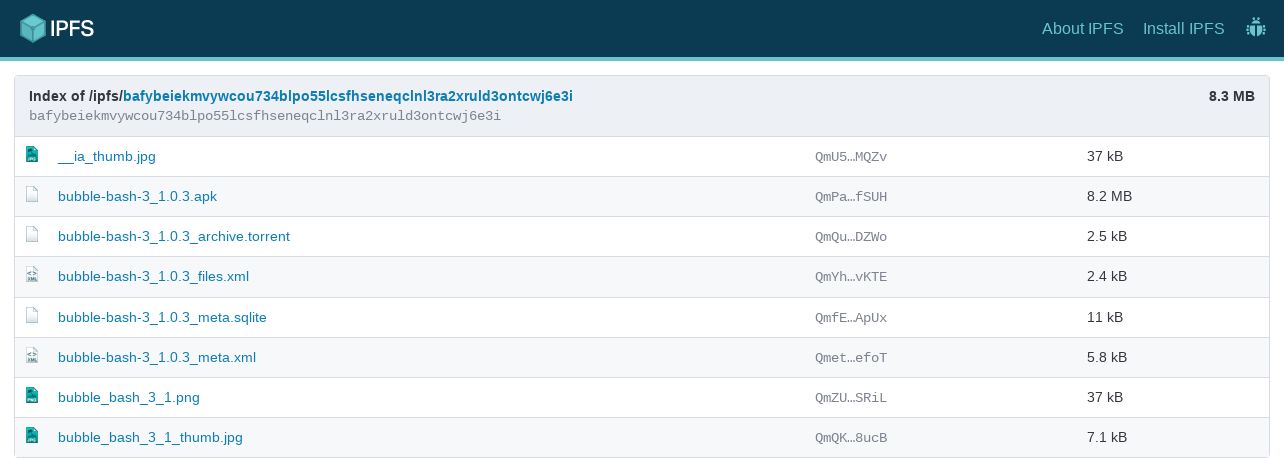Click hash QmU5…MQZv
This screenshot has width=1284, height=458.
point(851,156)
